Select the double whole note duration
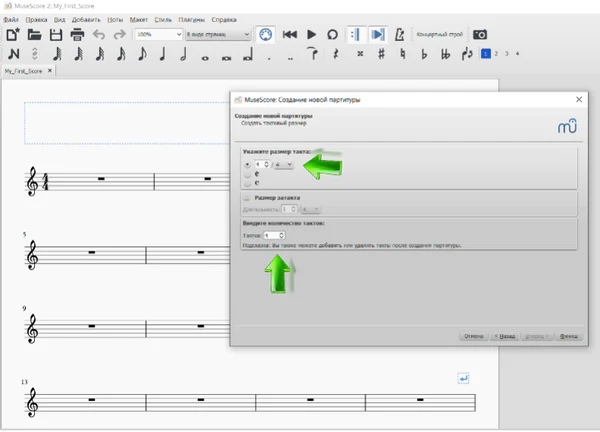600x432 pixels. tap(227, 58)
